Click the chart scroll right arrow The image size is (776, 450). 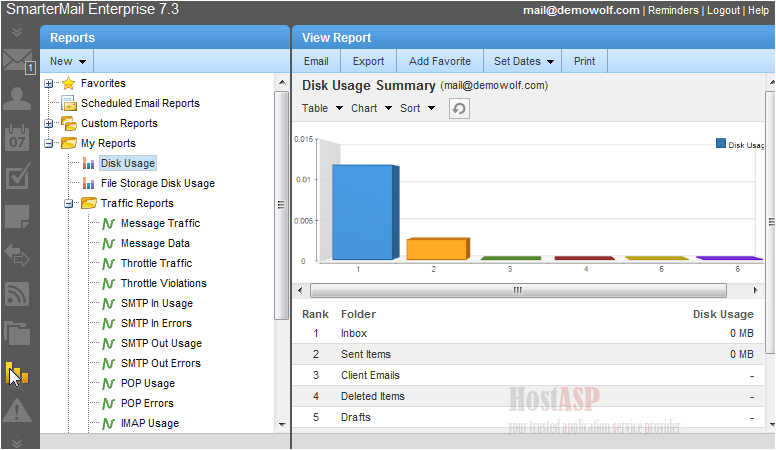pyautogui.click(x=755, y=290)
